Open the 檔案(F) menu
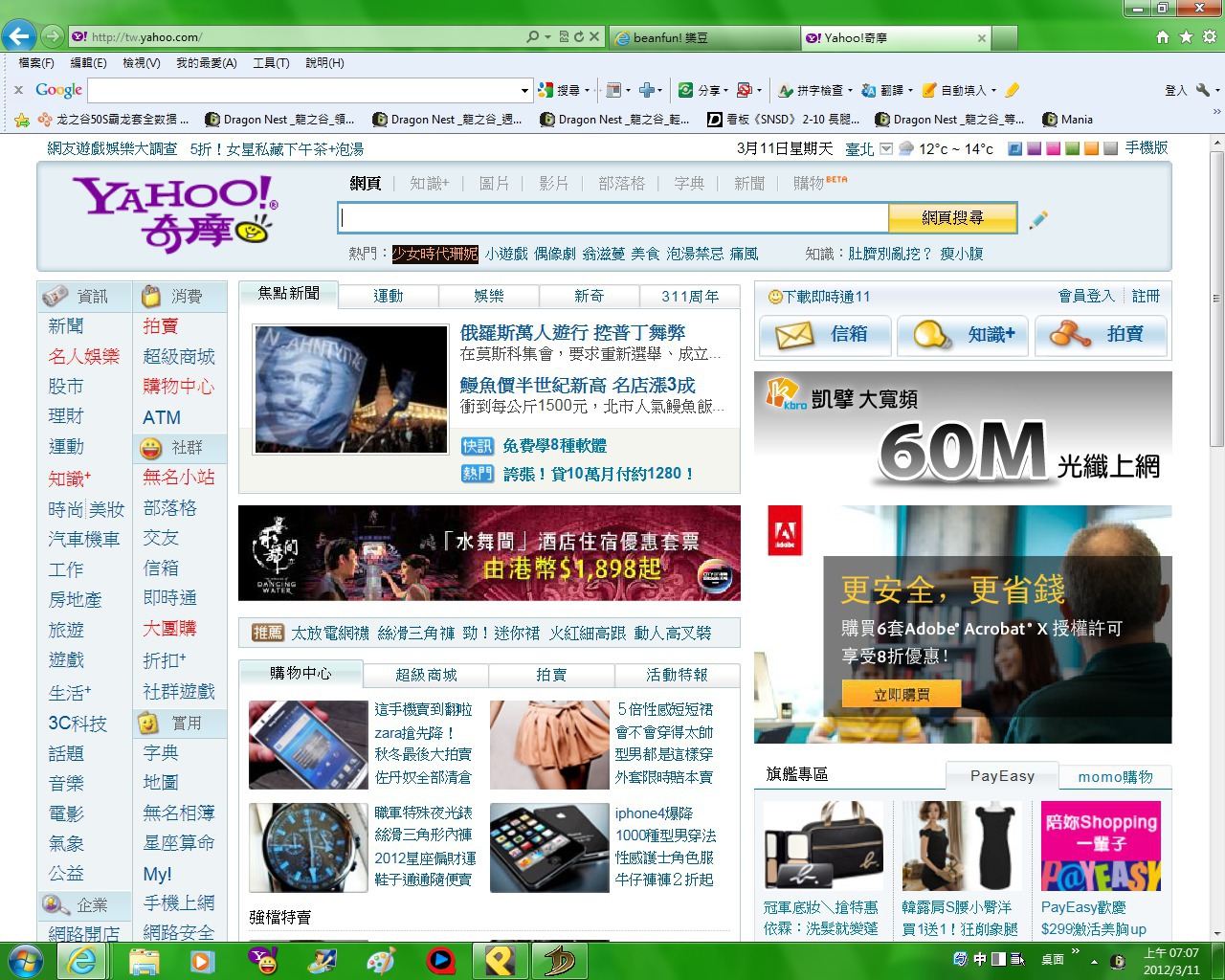Screen dimensions: 1225x980 pos(36,63)
